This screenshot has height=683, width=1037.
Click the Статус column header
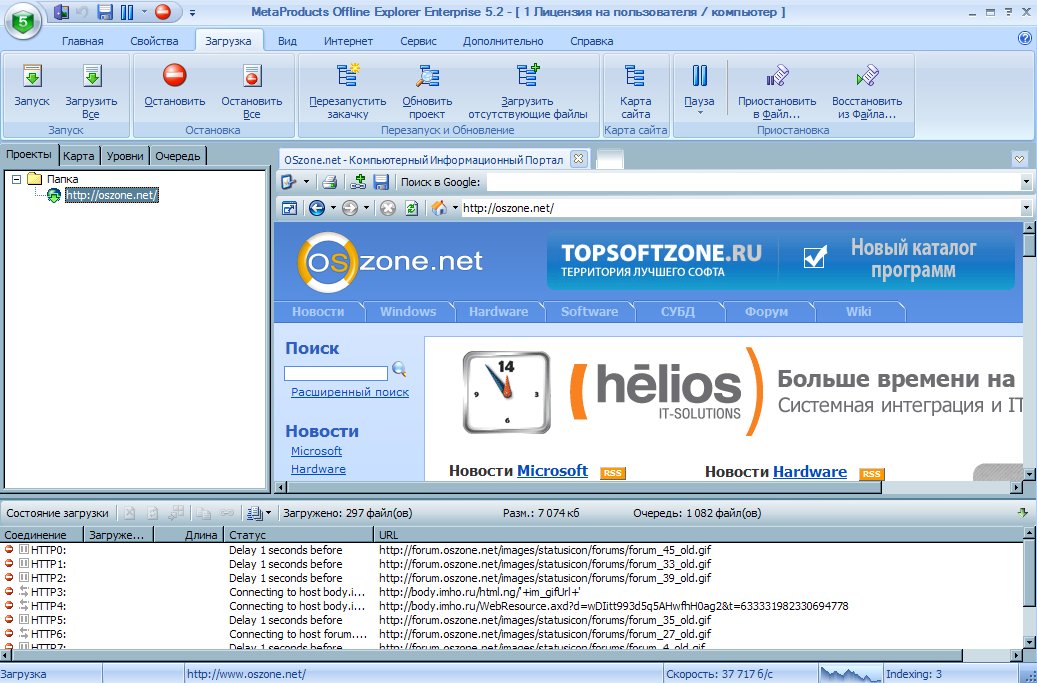(x=299, y=535)
